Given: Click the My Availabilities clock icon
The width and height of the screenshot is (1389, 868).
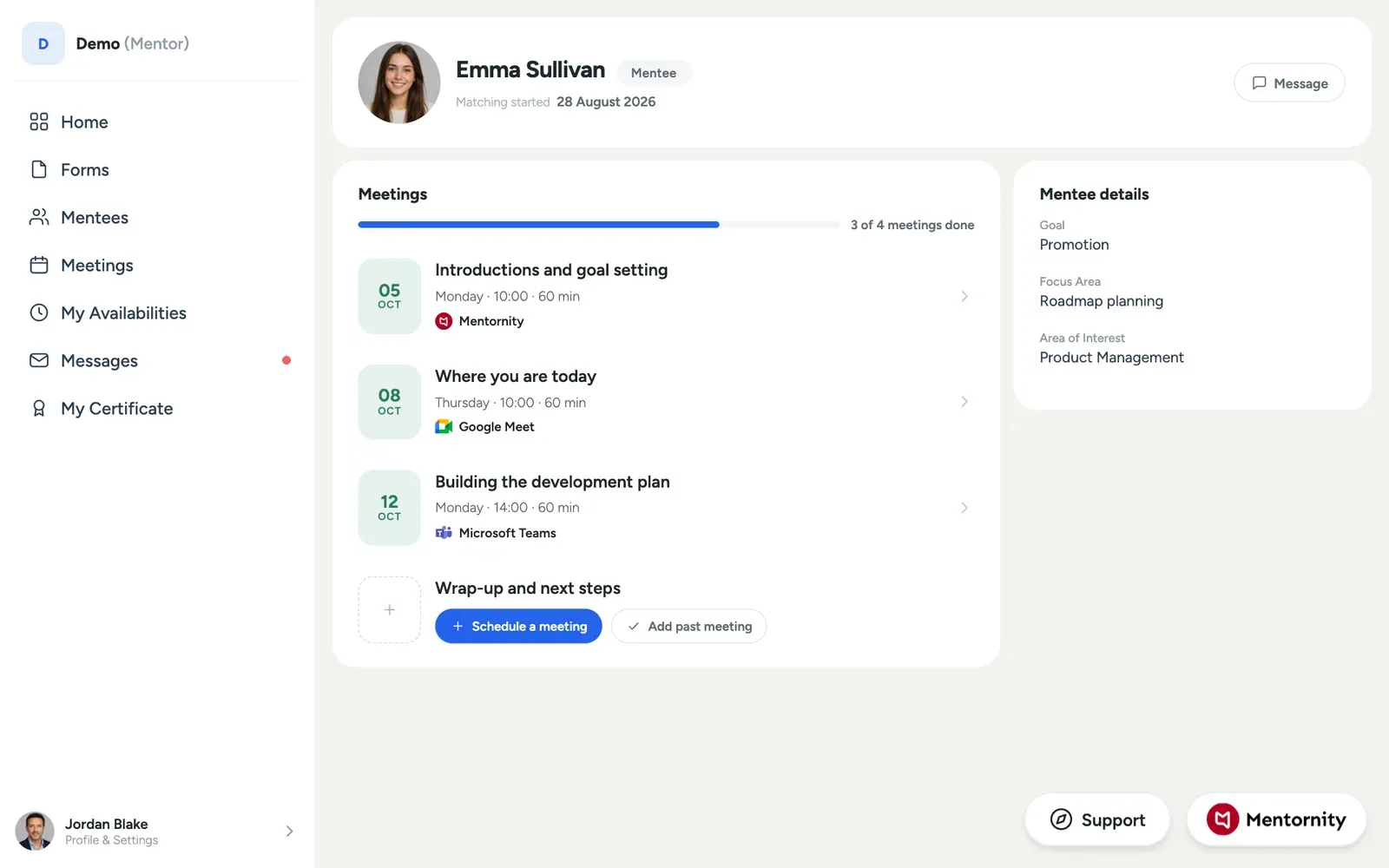Looking at the screenshot, I should [x=39, y=312].
